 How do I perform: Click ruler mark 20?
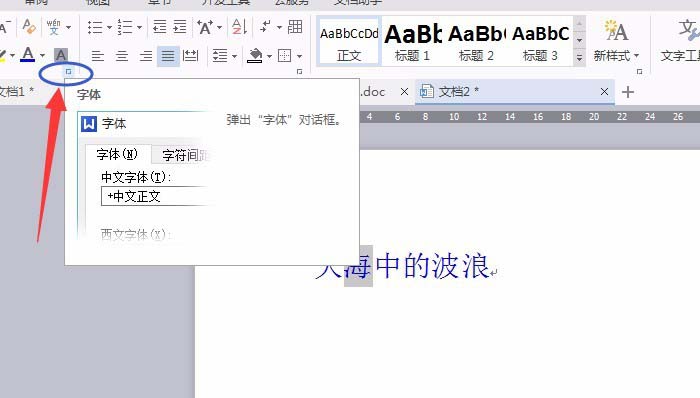(x=594, y=116)
